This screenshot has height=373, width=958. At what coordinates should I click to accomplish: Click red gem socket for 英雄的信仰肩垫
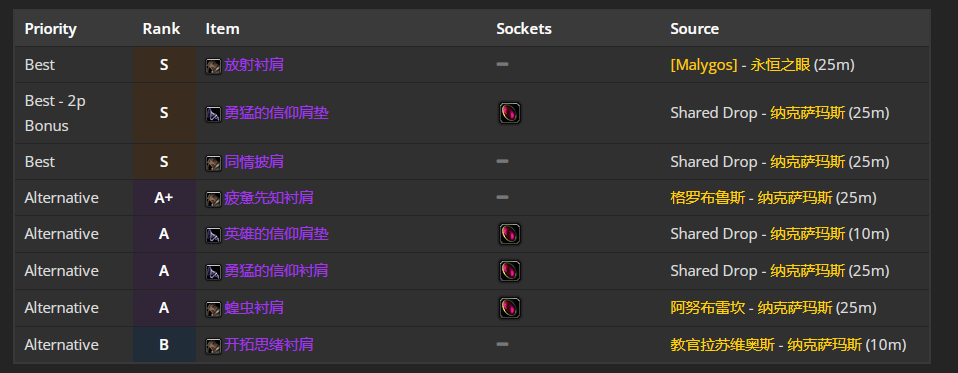(x=510, y=234)
